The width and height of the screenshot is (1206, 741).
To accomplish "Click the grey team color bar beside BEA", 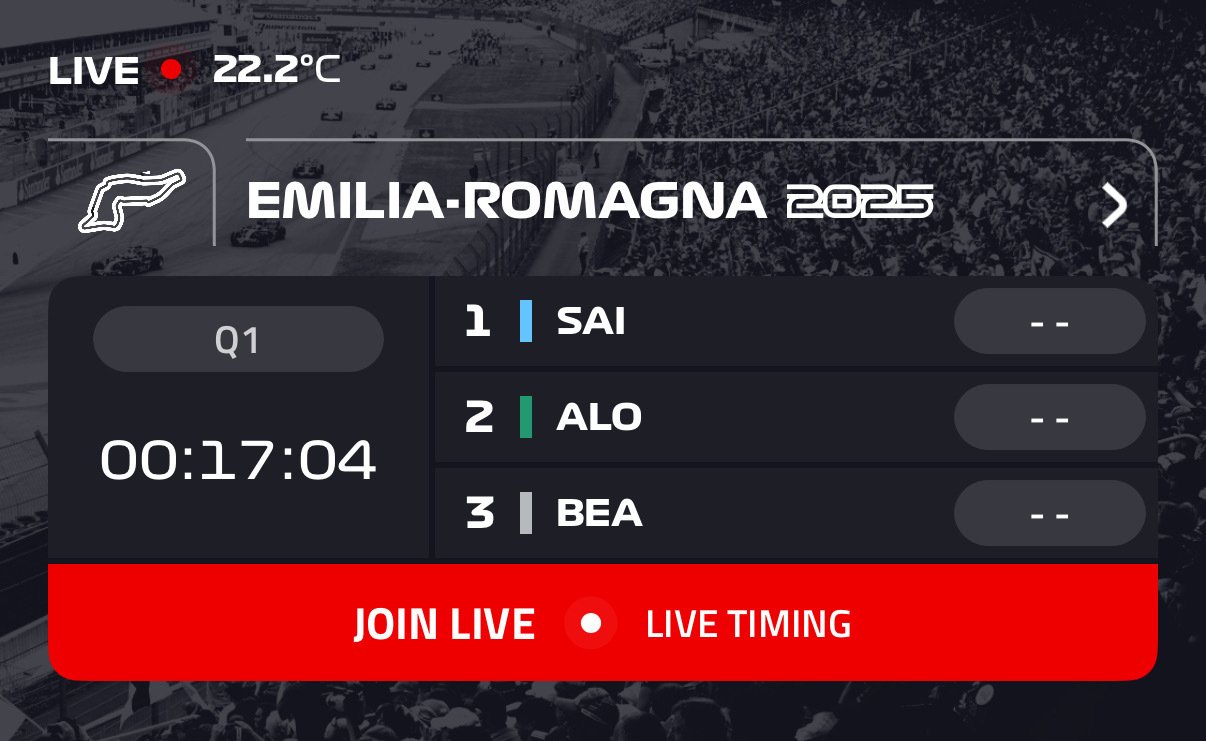I will (526, 513).
